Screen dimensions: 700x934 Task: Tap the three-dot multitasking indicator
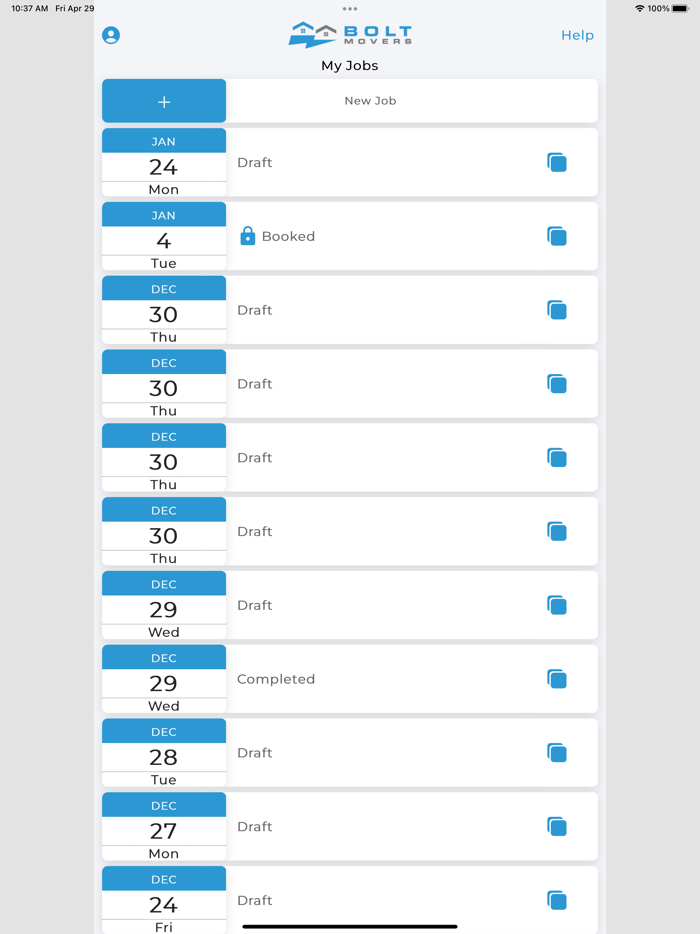(350, 9)
